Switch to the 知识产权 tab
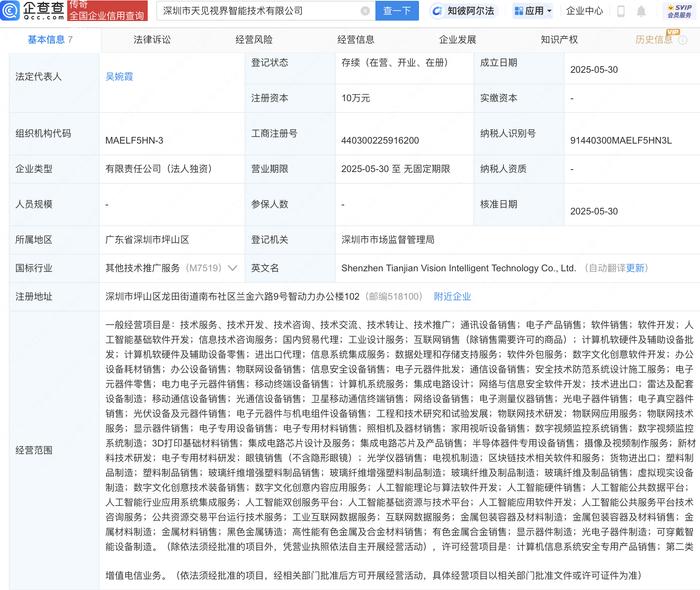700x590 pixels. pos(559,40)
